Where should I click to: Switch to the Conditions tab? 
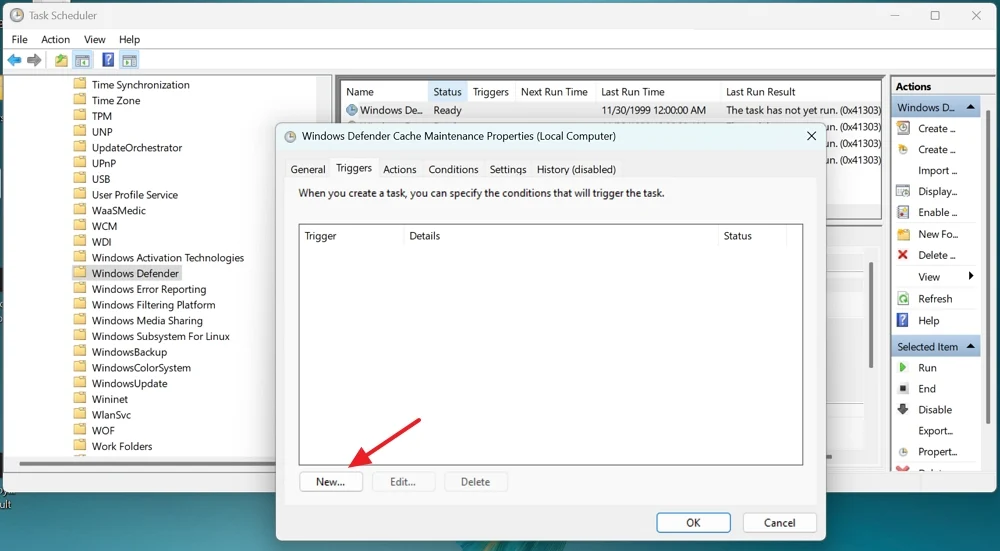coord(453,170)
